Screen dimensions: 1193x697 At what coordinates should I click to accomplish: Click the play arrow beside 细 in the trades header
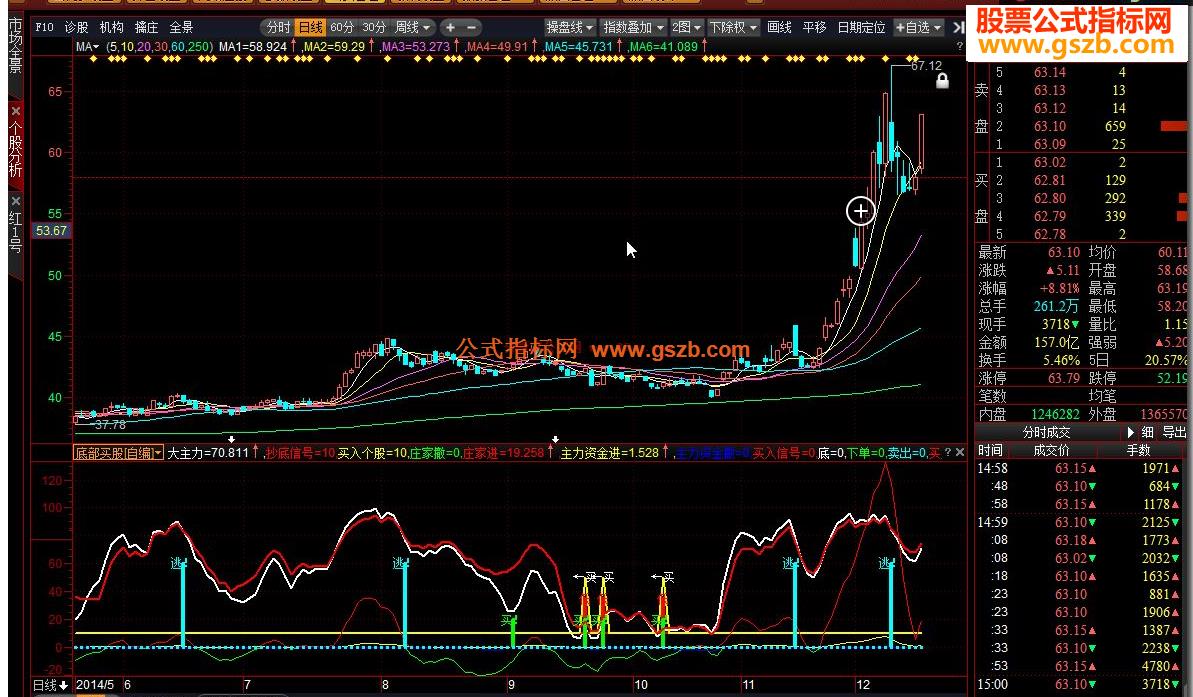(x=1131, y=432)
